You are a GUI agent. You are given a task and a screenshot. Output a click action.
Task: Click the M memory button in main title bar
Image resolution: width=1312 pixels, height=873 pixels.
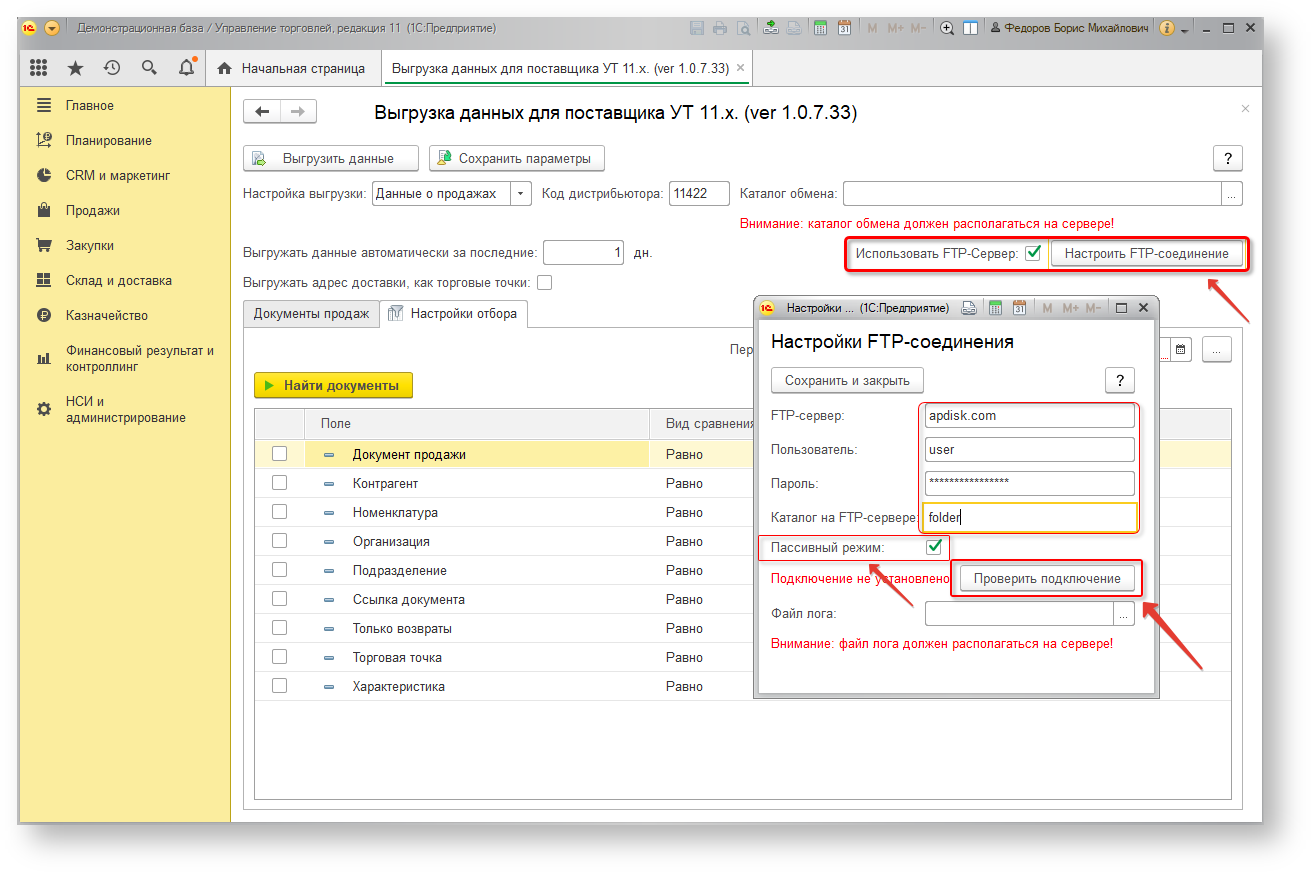(872, 28)
